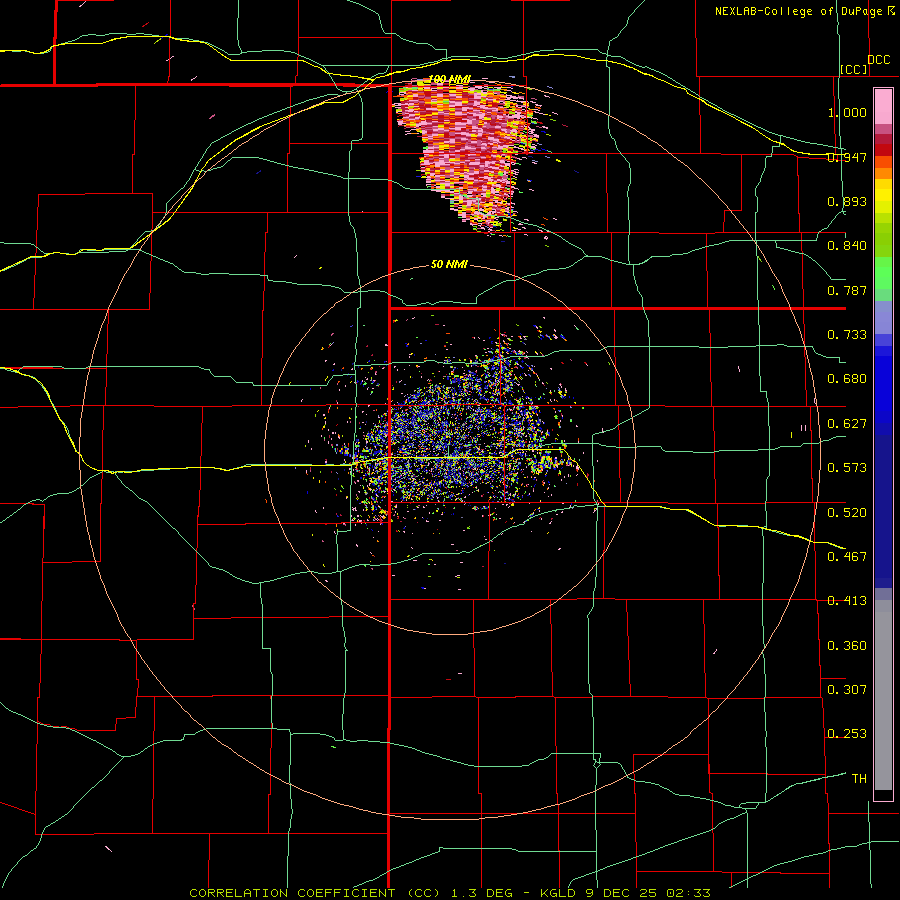The image size is (900, 900).
Task: Select the 0.573 scale value
Action: pos(847,468)
